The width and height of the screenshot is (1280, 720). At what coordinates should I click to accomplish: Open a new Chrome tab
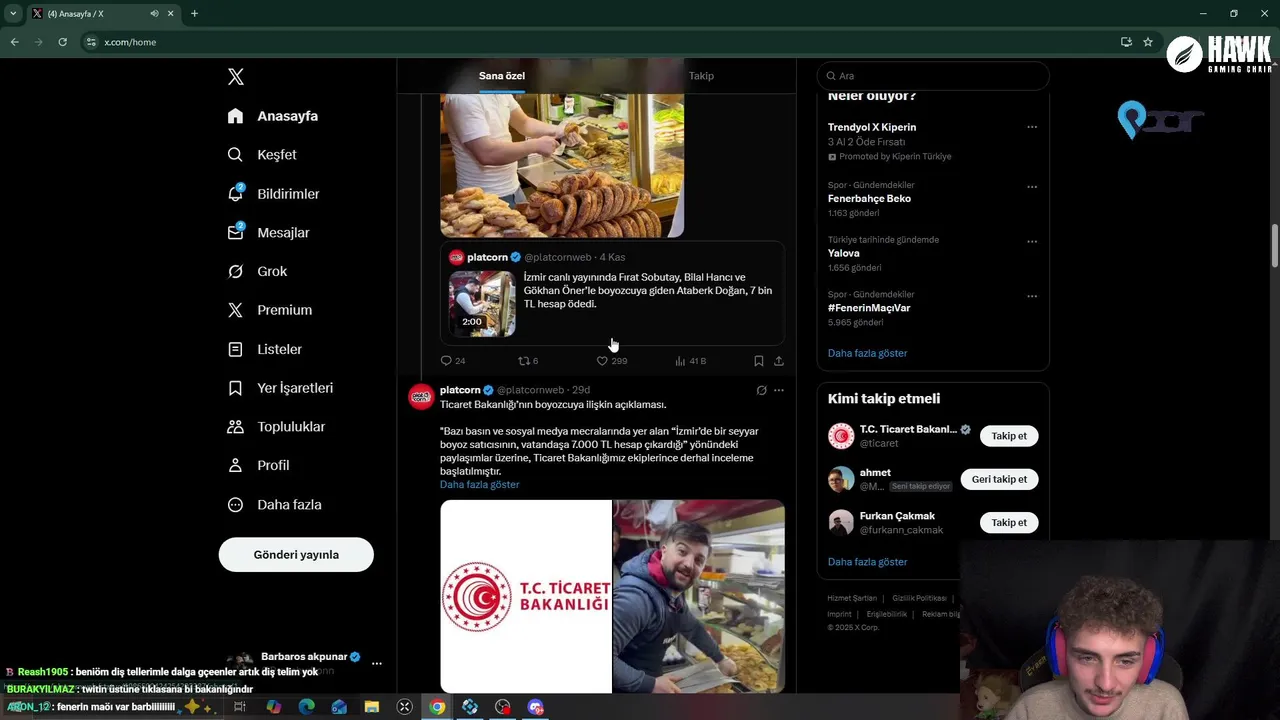[x=194, y=14]
